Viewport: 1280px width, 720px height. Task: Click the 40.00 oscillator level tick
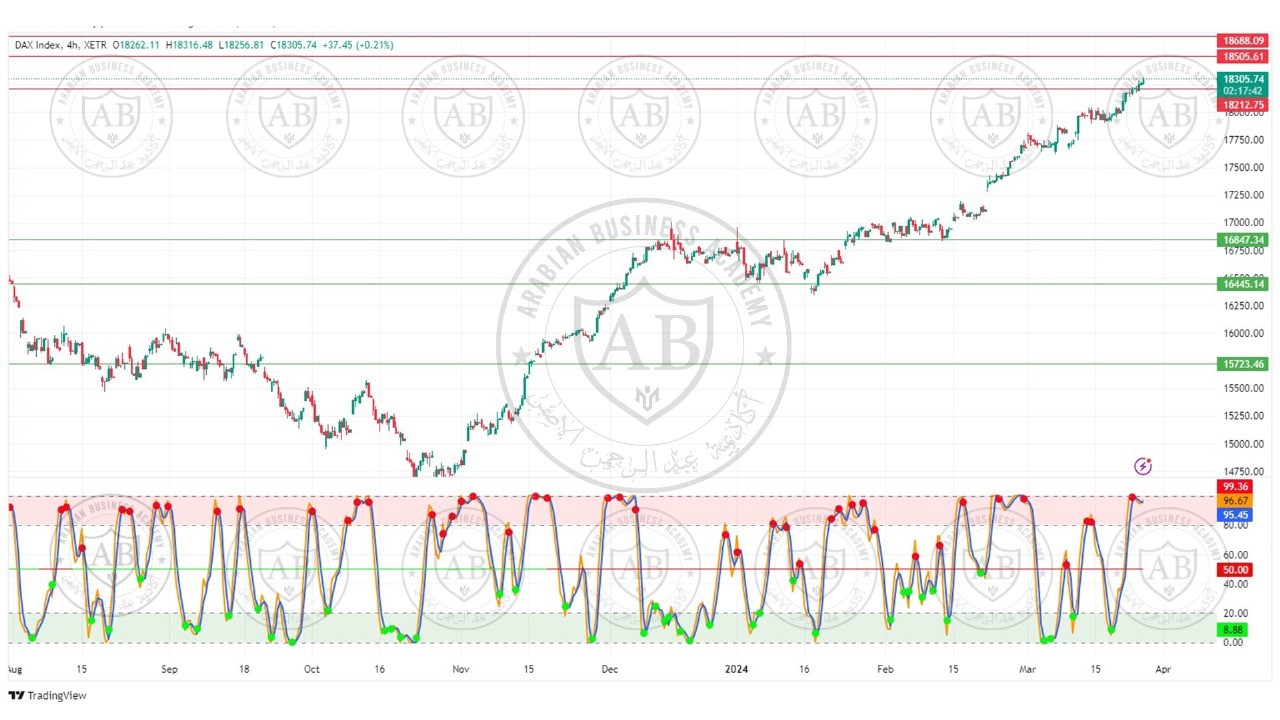click(x=1233, y=584)
